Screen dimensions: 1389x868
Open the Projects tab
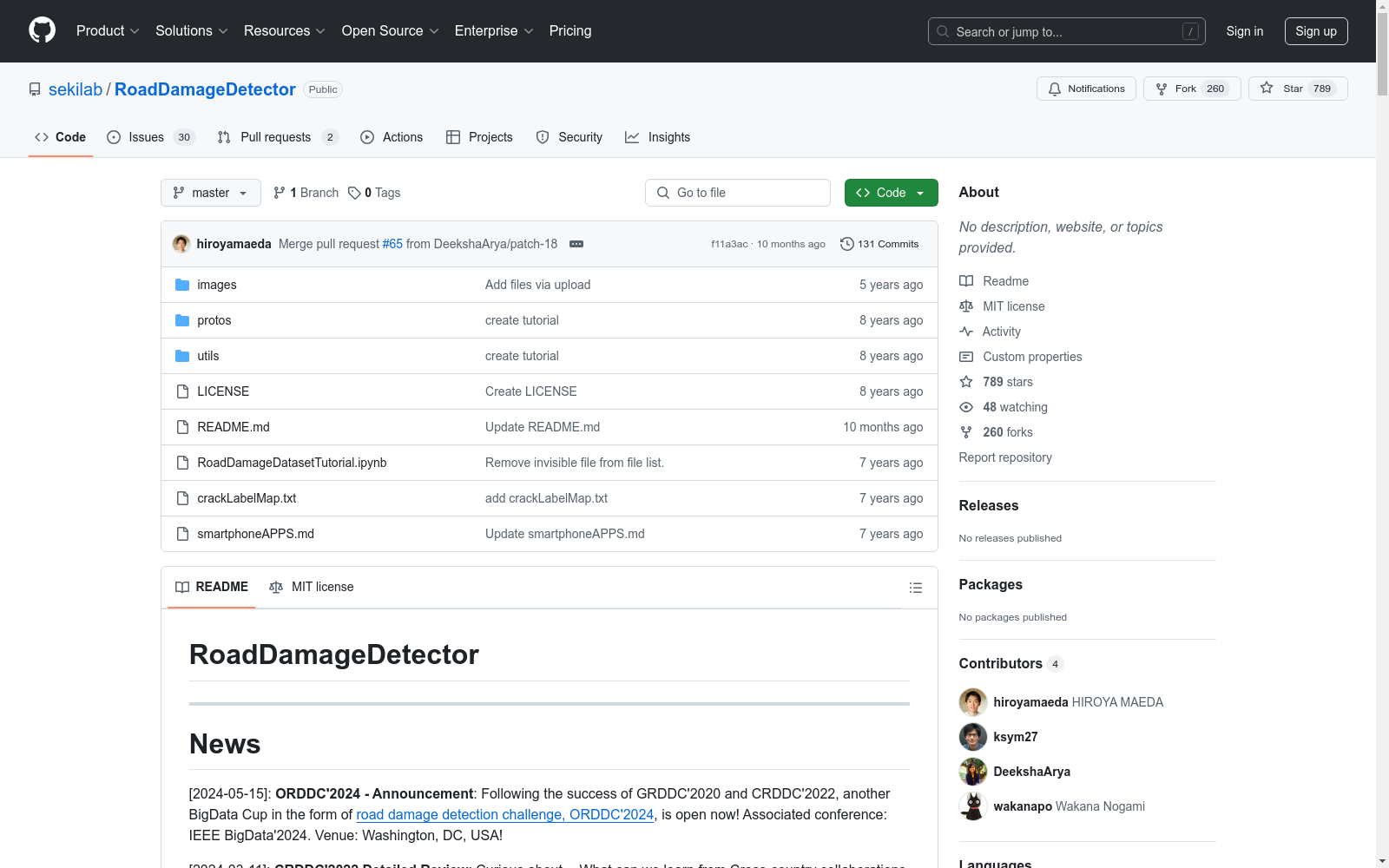tap(479, 137)
